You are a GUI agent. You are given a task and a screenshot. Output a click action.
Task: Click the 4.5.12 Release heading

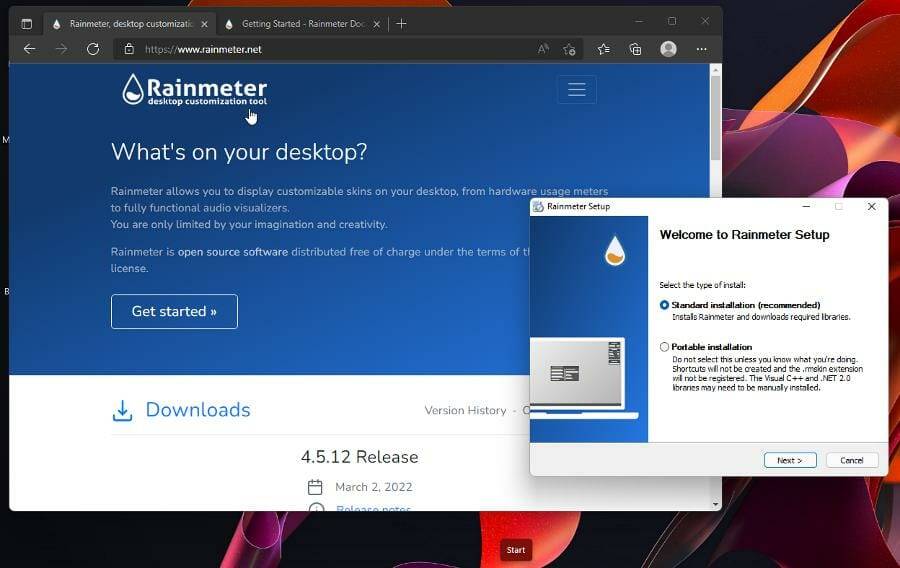pos(359,457)
